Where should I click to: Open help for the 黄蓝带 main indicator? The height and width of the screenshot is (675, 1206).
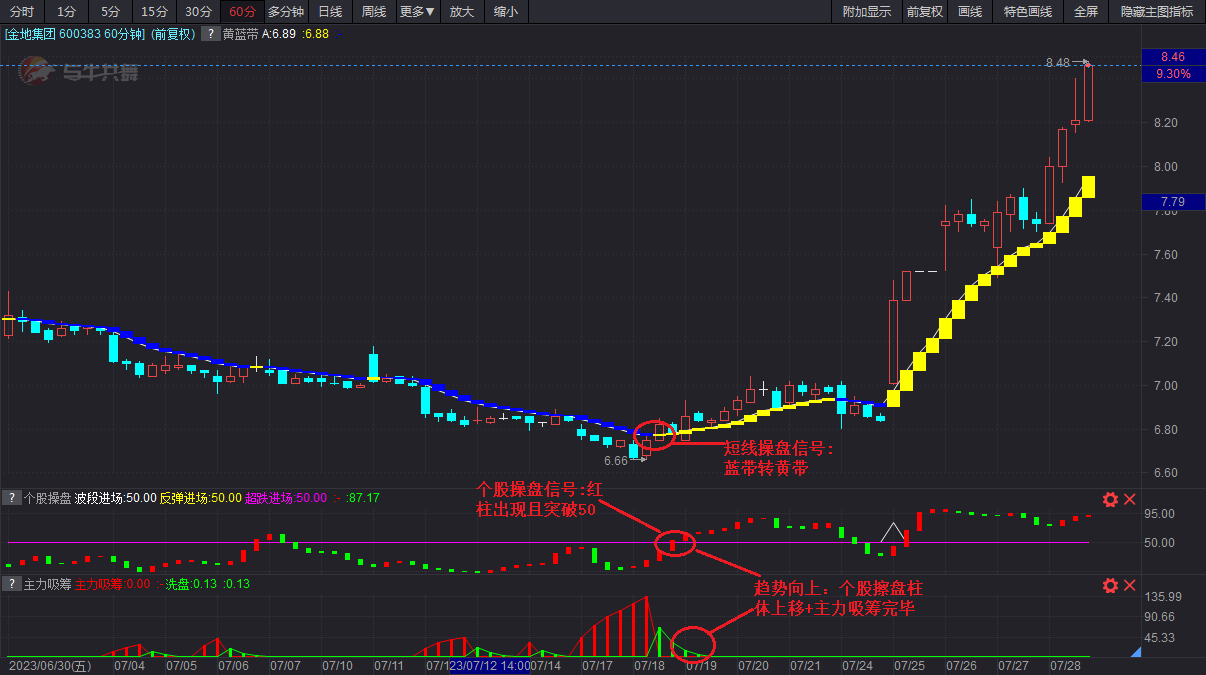pos(211,34)
